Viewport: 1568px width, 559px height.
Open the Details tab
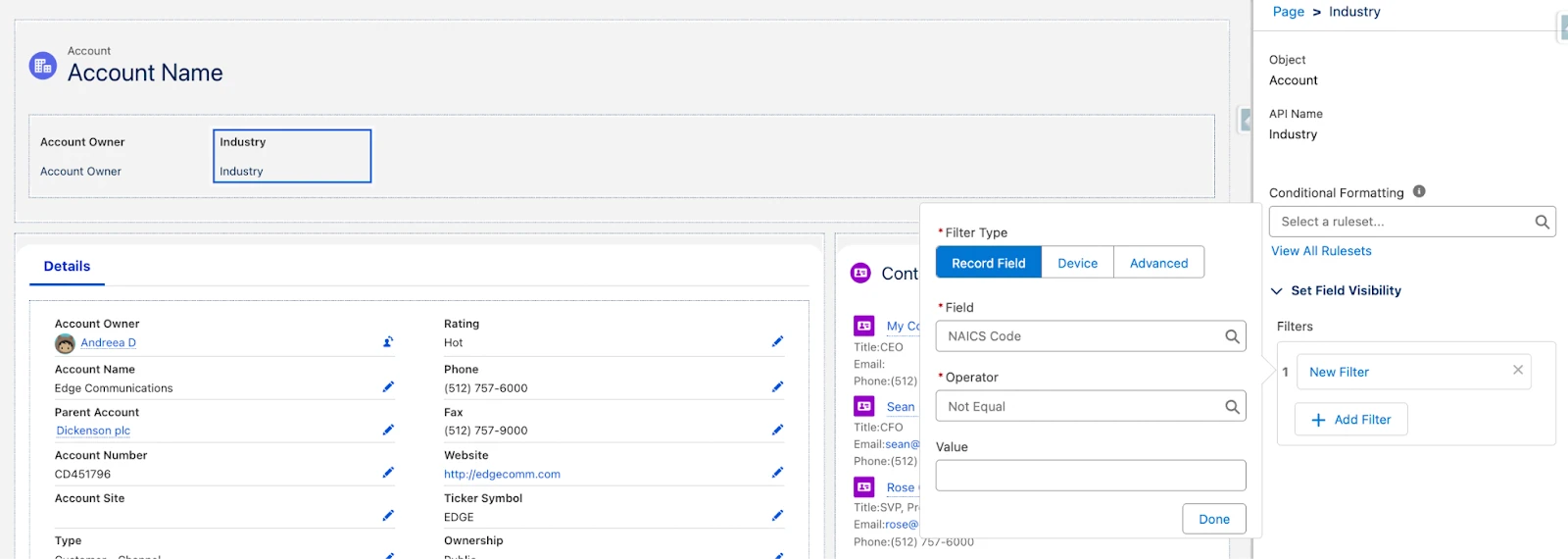tap(67, 267)
